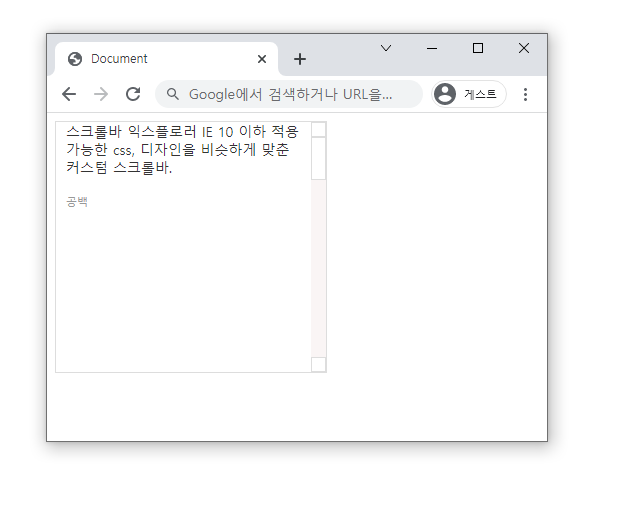Open the tab search chevron dropdown
The width and height of the screenshot is (636, 510).
coord(386,48)
